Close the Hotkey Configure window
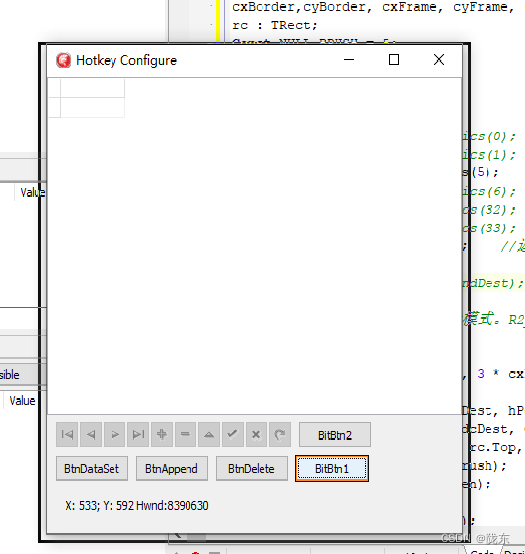This screenshot has width=525, height=554. coord(439,60)
